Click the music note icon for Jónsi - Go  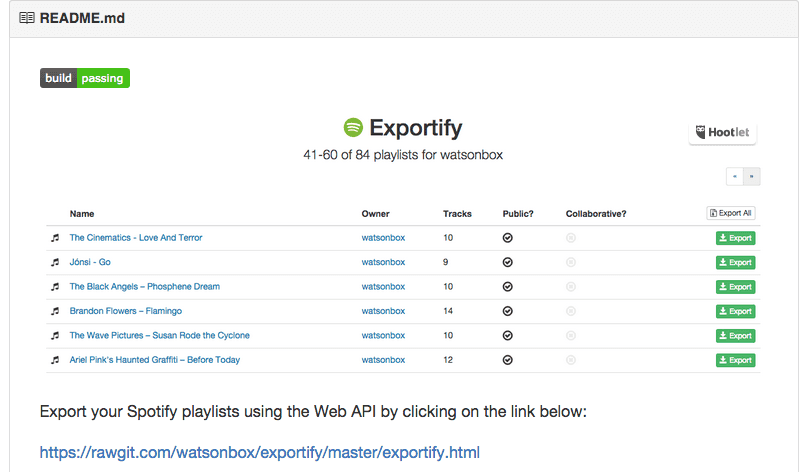tap(55, 263)
